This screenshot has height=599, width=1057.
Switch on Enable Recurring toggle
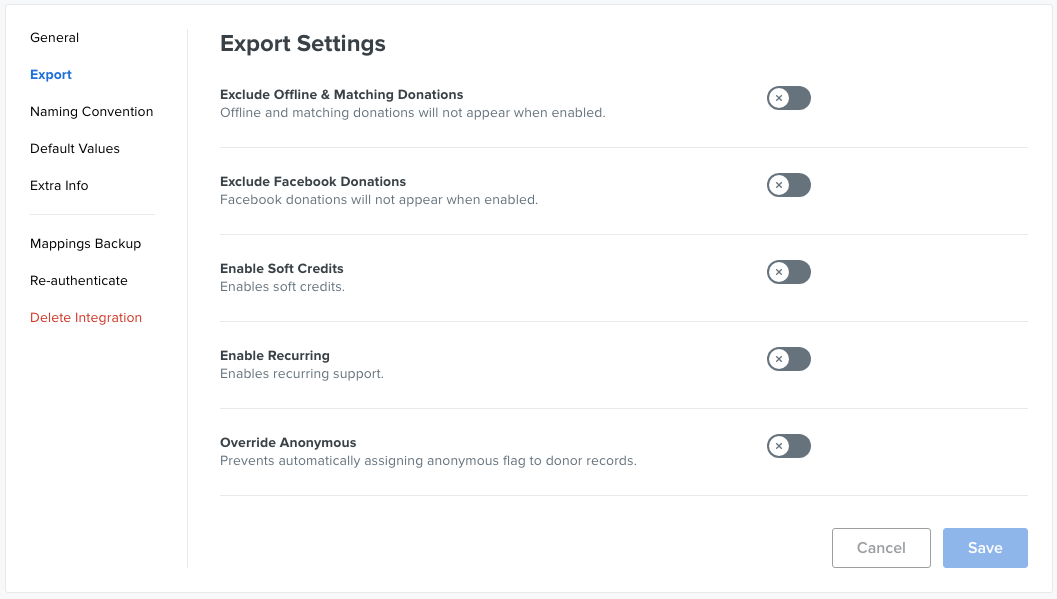(789, 359)
